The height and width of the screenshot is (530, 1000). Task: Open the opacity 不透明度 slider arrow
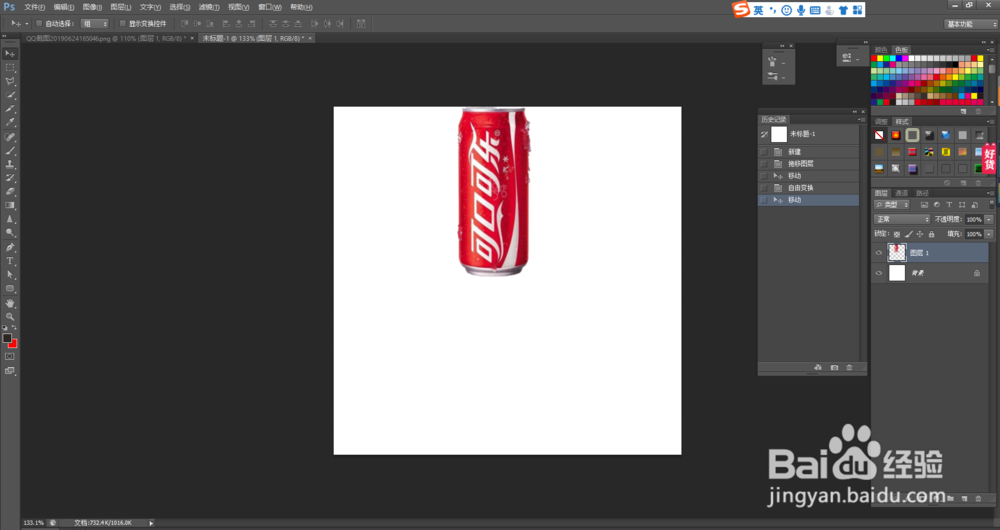pos(989,219)
